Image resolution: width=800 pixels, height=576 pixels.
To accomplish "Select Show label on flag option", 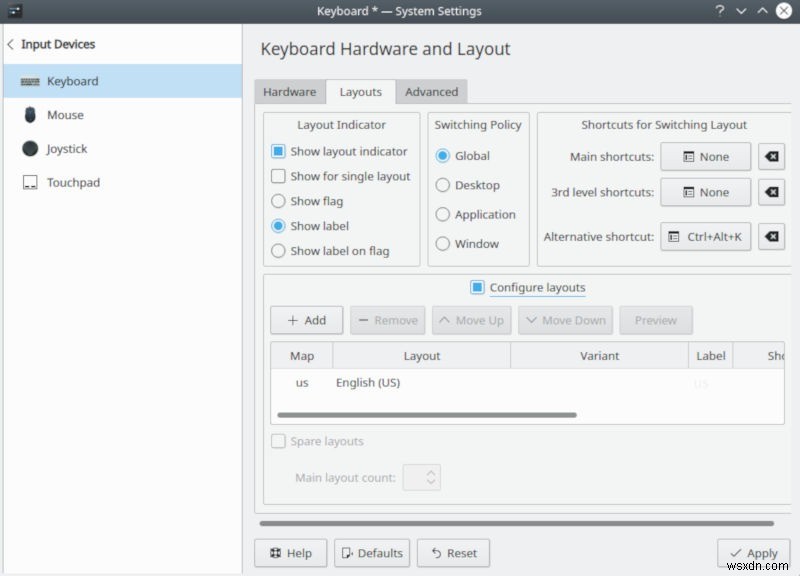I will click(x=278, y=251).
